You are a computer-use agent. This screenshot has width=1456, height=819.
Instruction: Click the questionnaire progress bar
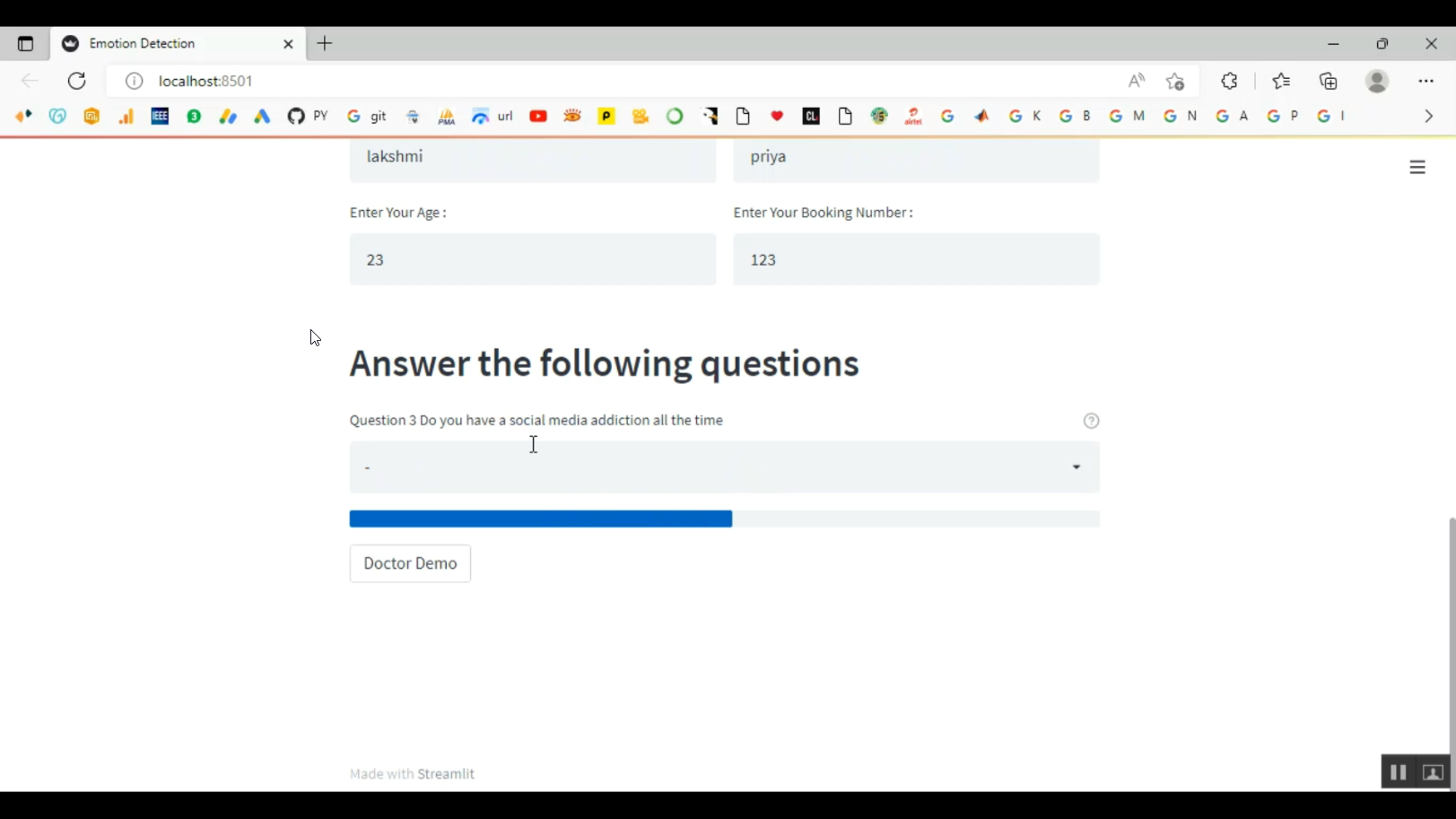(x=725, y=518)
